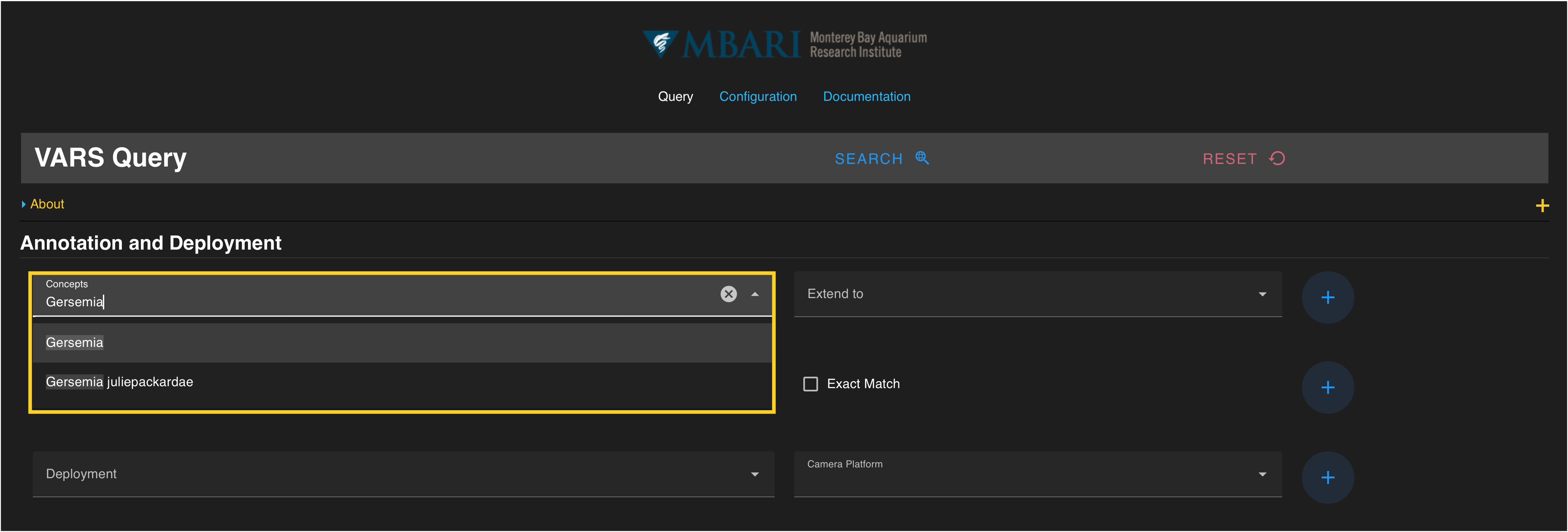Enable the Exact Match checkbox
The height and width of the screenshot is (532, 1568).
tap(810, 384)
